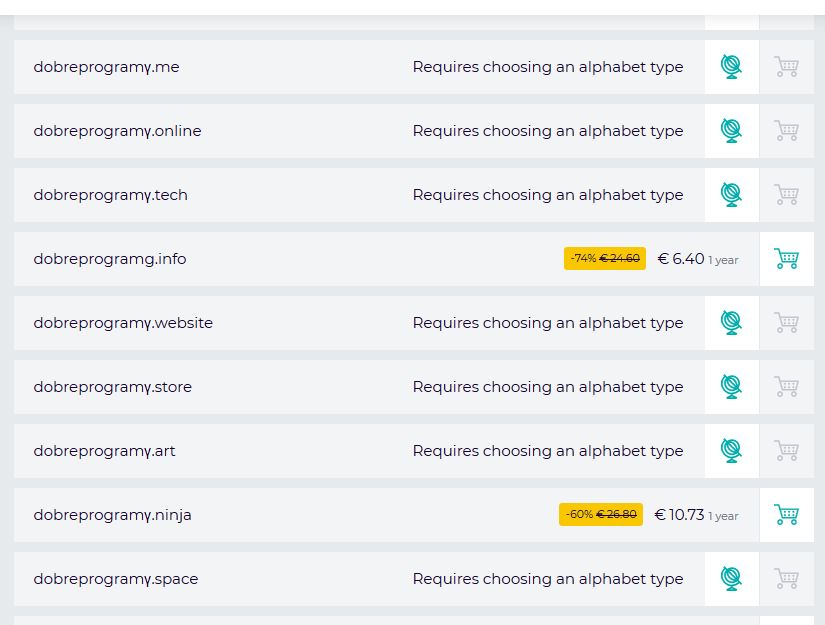Click the € 10.73 yearly price
Screen dimensions: 825x625
click(x=679, y=515)
